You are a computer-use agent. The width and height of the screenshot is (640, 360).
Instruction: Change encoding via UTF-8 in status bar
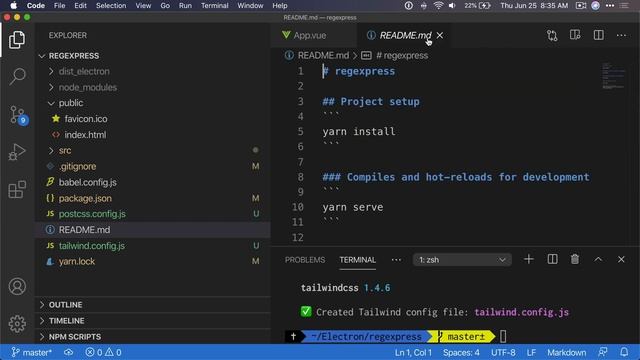pyautogui.click(x=503, y=352)
